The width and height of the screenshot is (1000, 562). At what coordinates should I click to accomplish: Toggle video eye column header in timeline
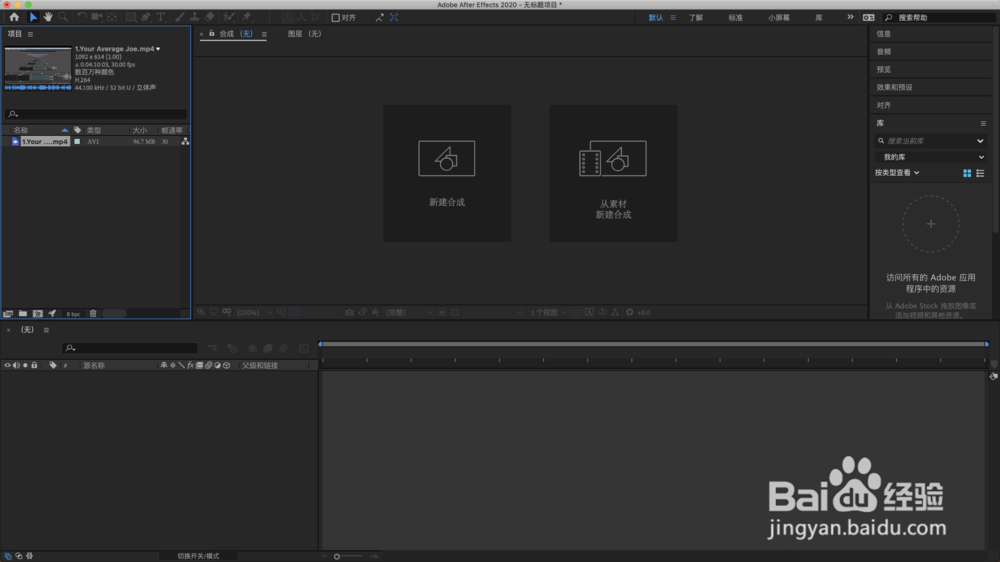tap(8, 366)
